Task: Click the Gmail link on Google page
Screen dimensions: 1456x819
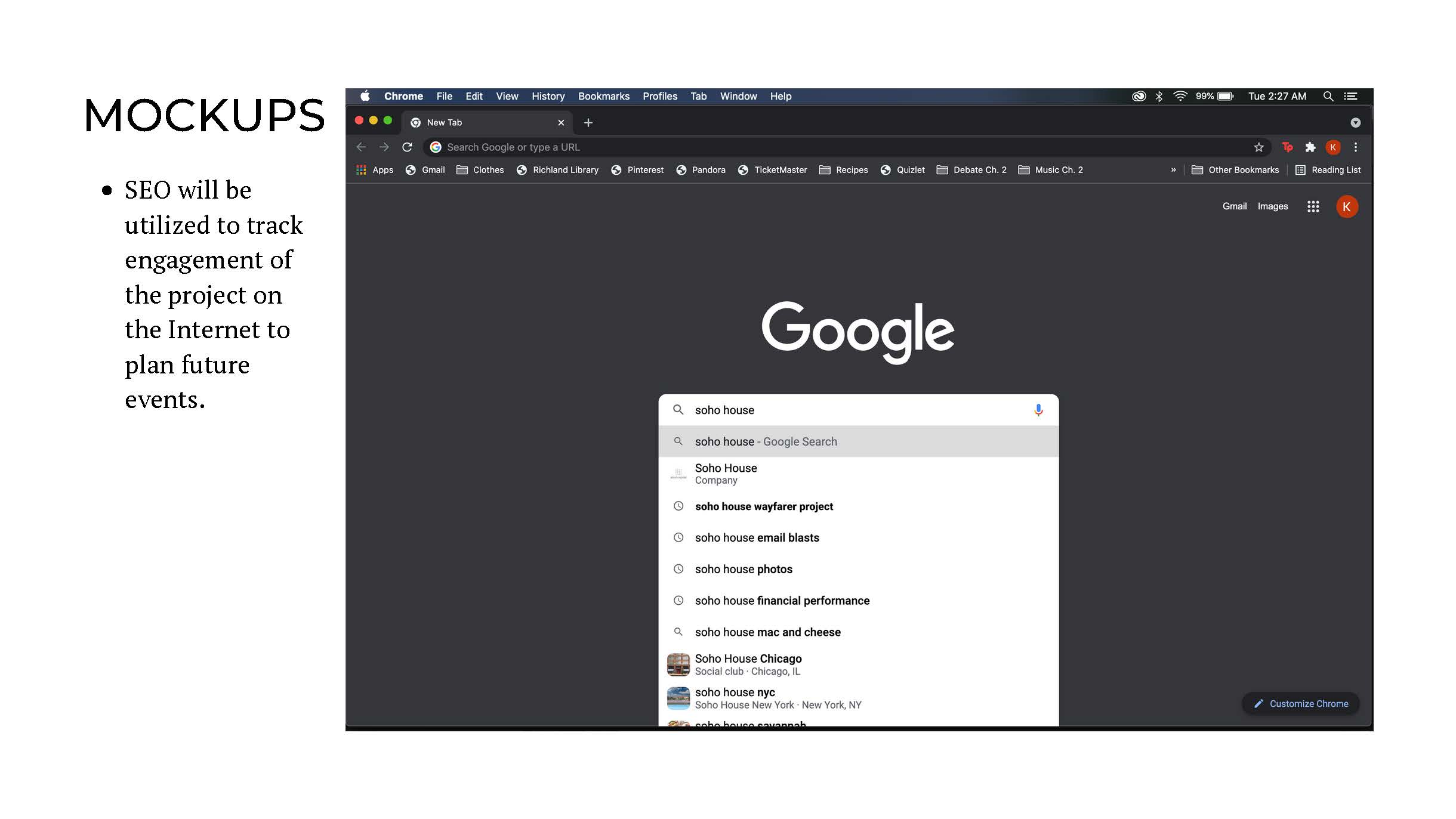Action: click(1234, 206)
